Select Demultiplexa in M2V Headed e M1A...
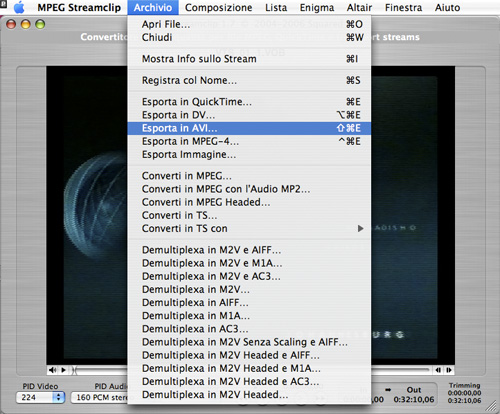This screenshot has height=414, width=500. [249, 368]
